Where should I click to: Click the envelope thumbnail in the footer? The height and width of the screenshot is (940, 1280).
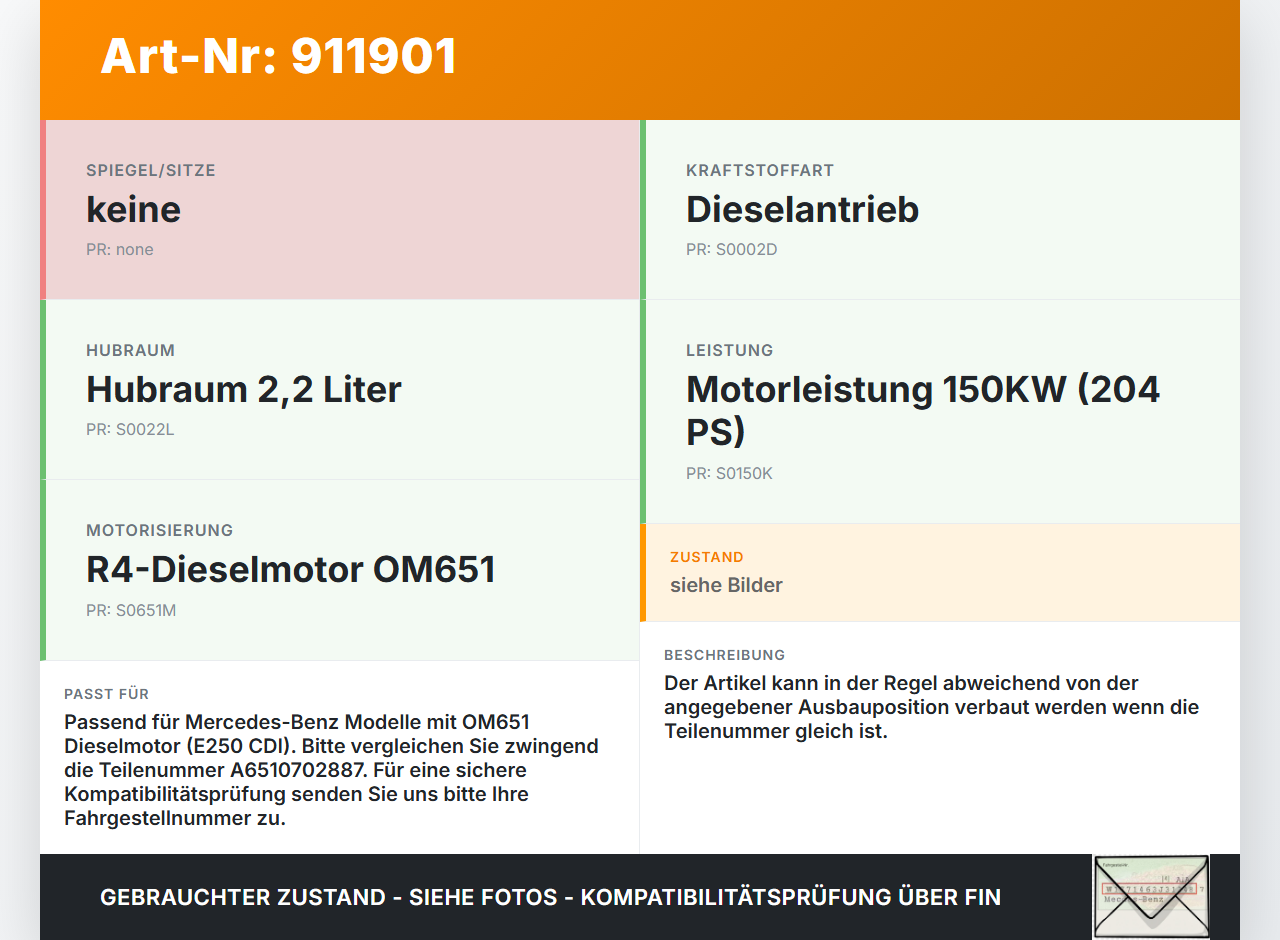coord(1151,897)
